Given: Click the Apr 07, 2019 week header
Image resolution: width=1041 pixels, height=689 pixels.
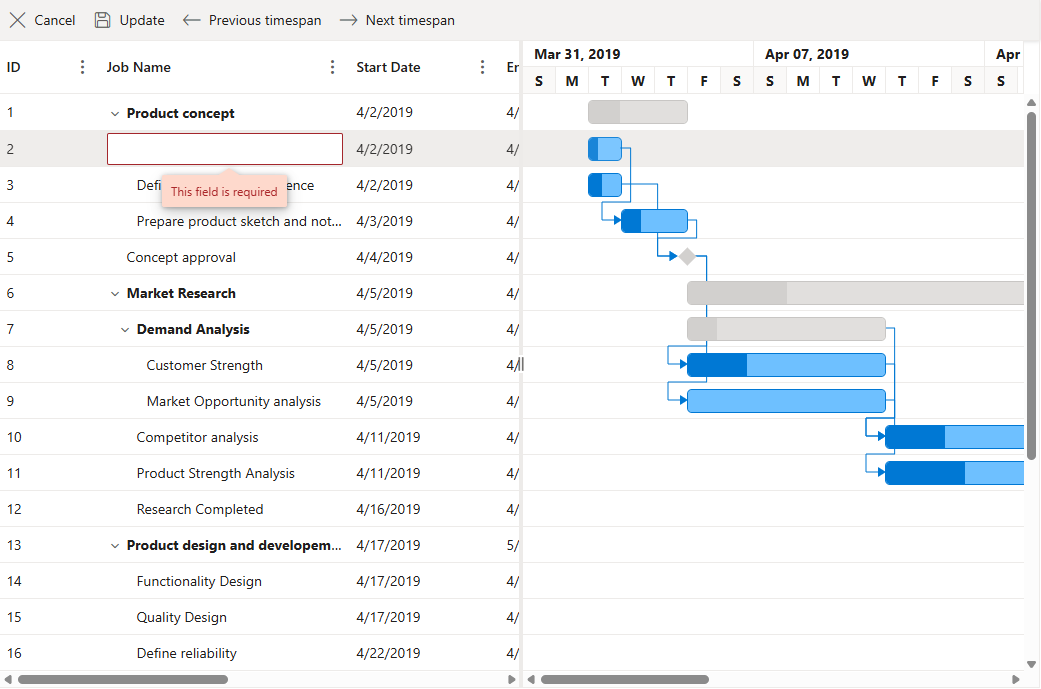Looking at the screenshot, I should [x=807, y=54].
